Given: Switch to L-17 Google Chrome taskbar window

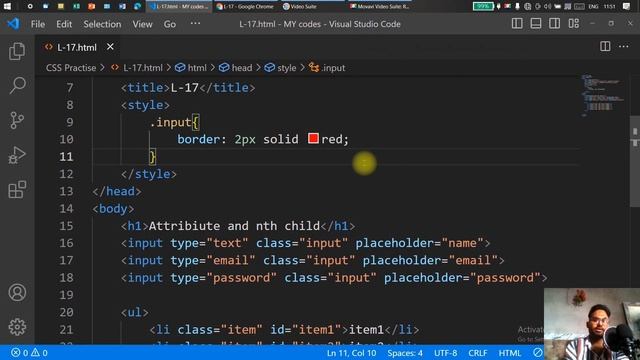Looking at the screenshot, I should [x=246, y=6].
